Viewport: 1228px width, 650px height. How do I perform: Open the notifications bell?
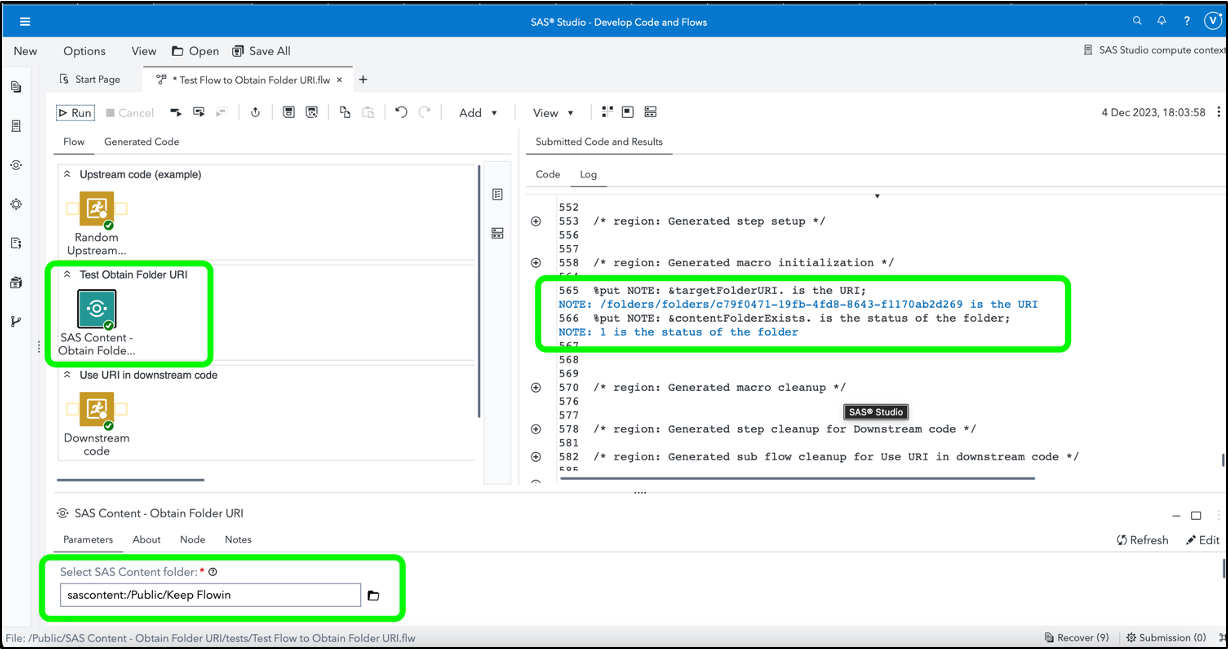pyautogui.click(x=1162, y=21)
